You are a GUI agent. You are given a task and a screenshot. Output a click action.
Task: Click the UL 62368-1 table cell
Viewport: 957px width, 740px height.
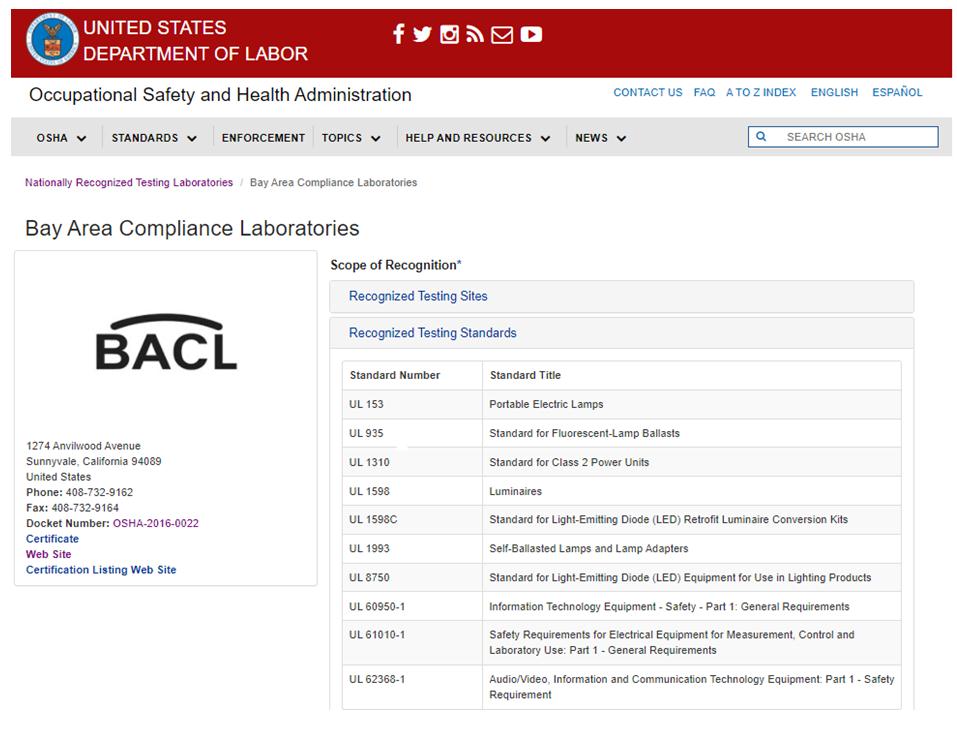pos(412,687)
